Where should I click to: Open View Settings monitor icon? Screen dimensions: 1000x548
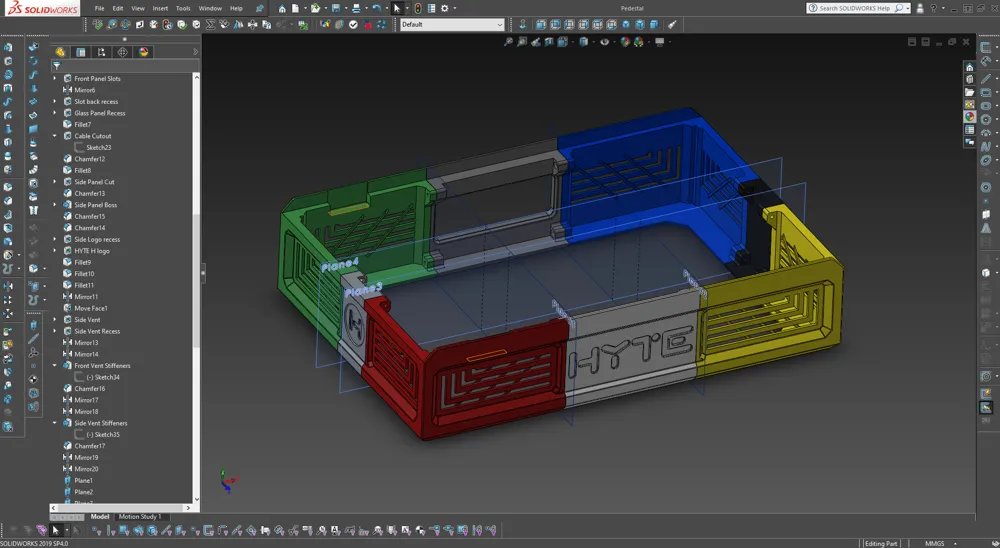point(659,42)
